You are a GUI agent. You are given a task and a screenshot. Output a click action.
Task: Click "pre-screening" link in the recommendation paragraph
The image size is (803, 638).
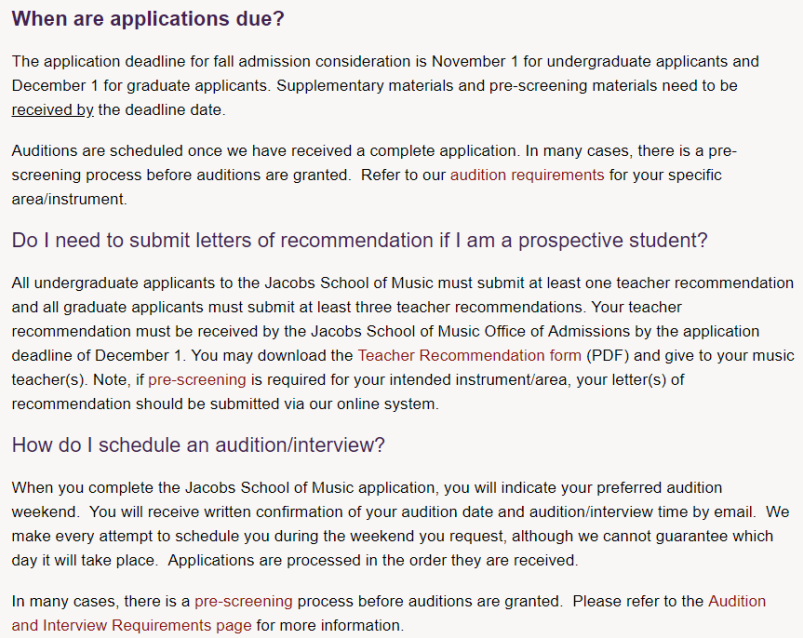click(197, 379)
